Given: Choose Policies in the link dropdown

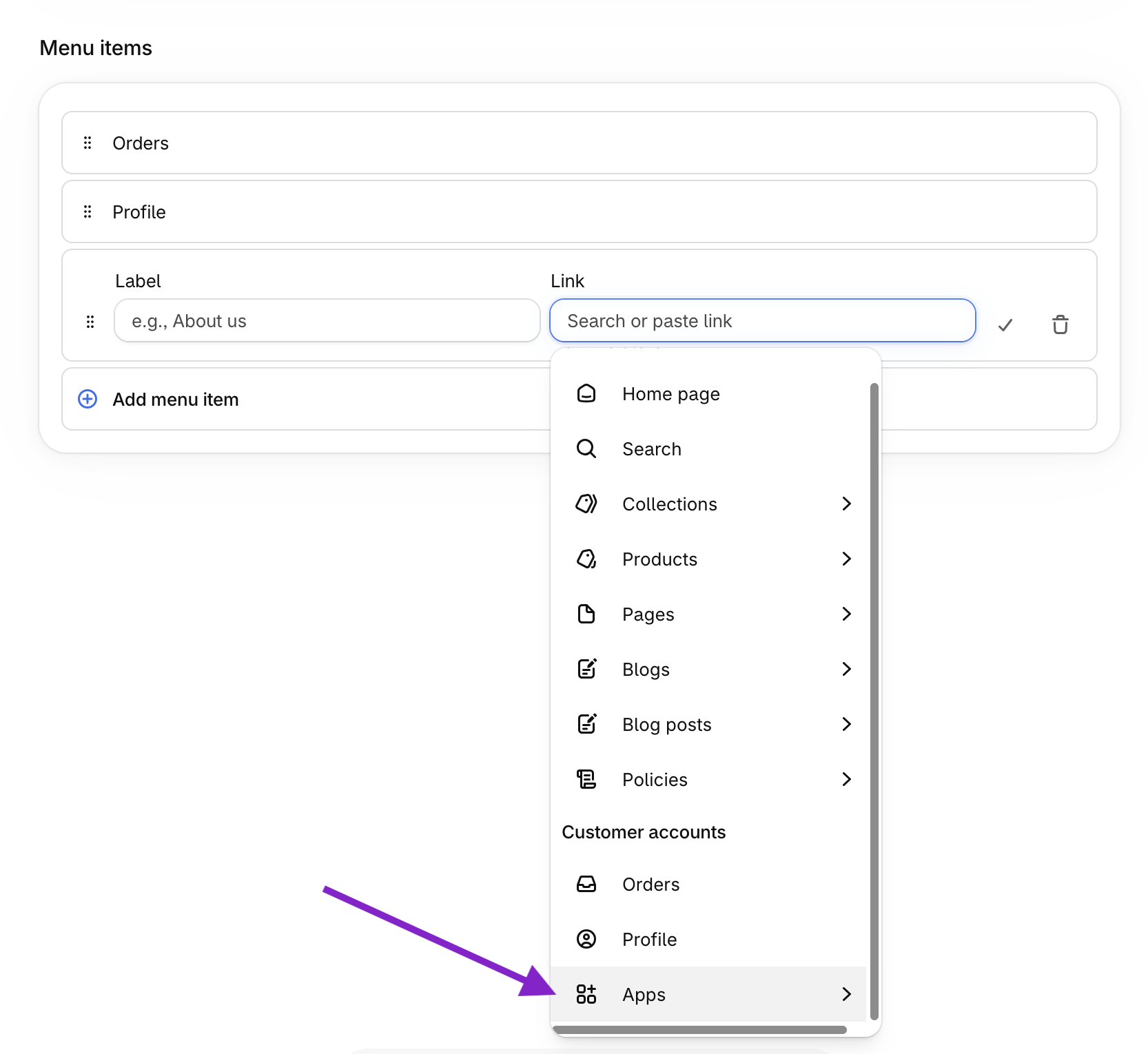Looking at the screenshot, I should (708, 779).
